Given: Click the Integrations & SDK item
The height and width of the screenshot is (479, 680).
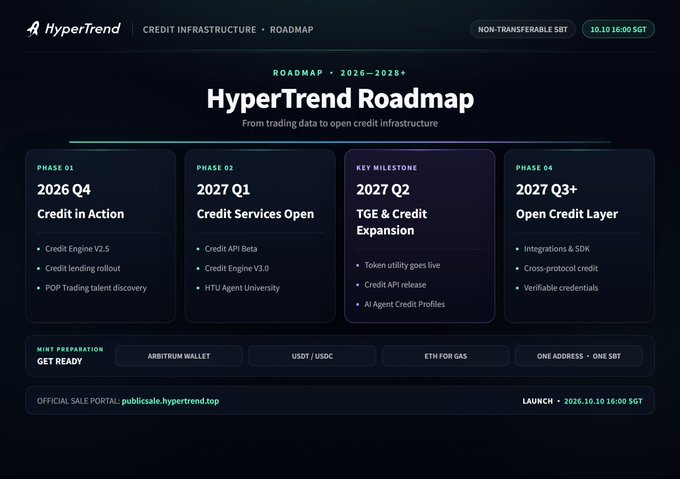Looking at the screenshot, I should coord(557,249).
